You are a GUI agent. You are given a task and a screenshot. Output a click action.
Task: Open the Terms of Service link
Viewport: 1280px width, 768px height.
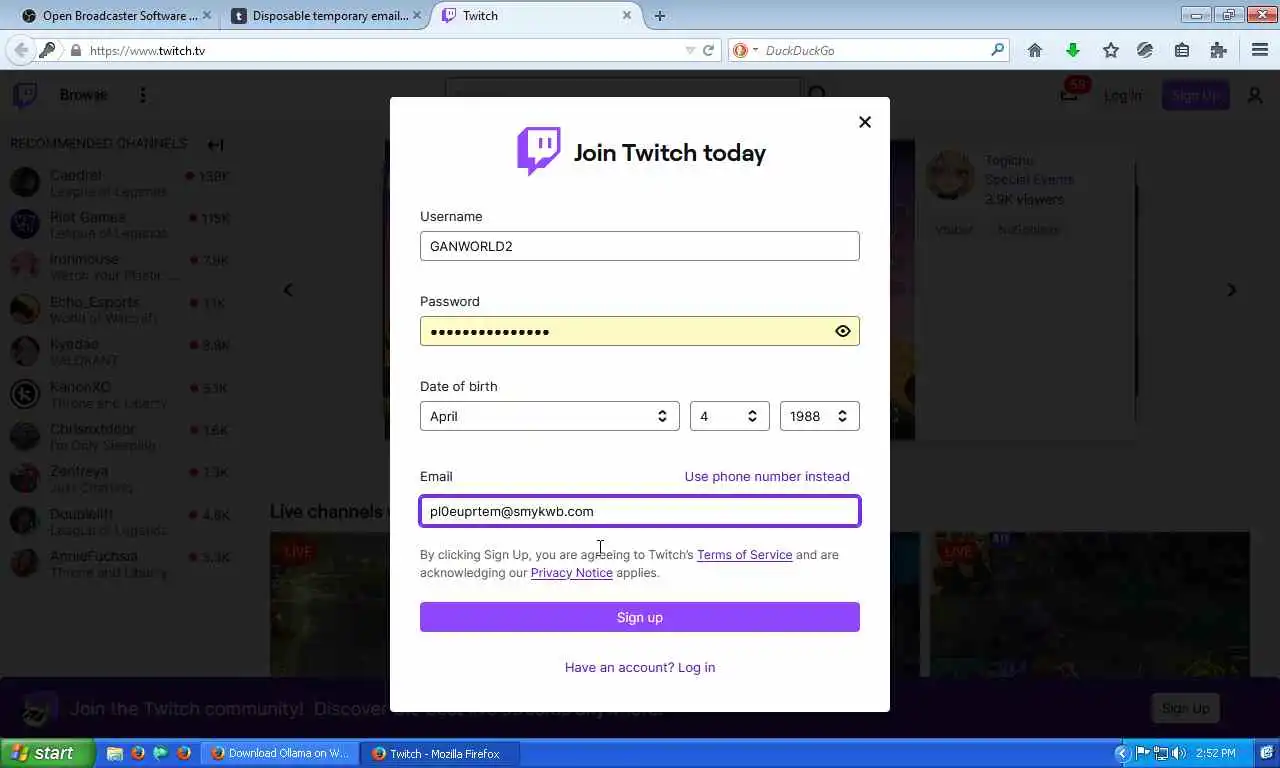coord(744,554)
